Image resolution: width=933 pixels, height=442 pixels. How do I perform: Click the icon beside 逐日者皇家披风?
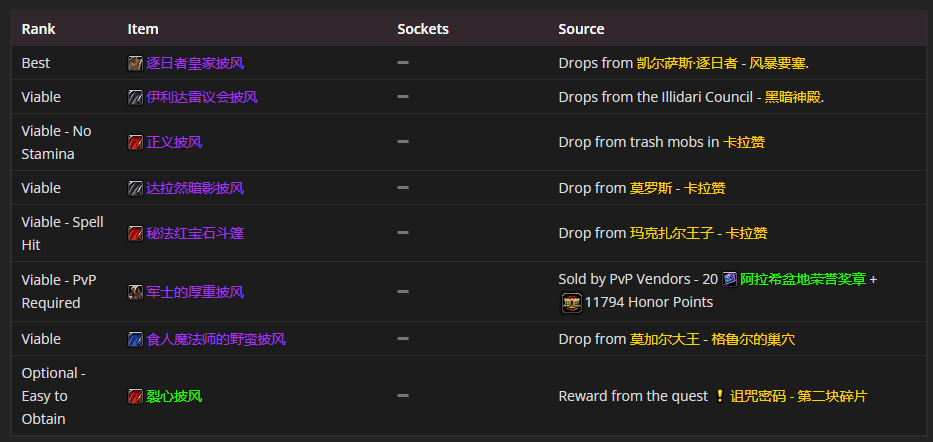tap(135, 63)
